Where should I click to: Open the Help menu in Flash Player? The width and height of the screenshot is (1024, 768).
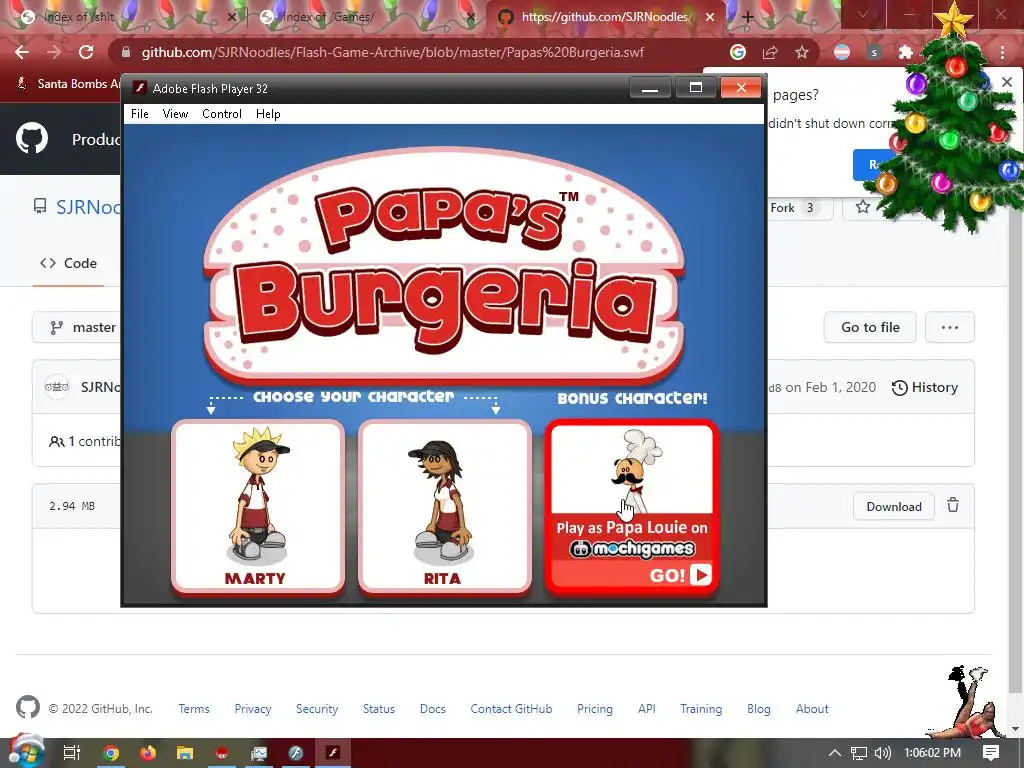(x=268, y=114)
